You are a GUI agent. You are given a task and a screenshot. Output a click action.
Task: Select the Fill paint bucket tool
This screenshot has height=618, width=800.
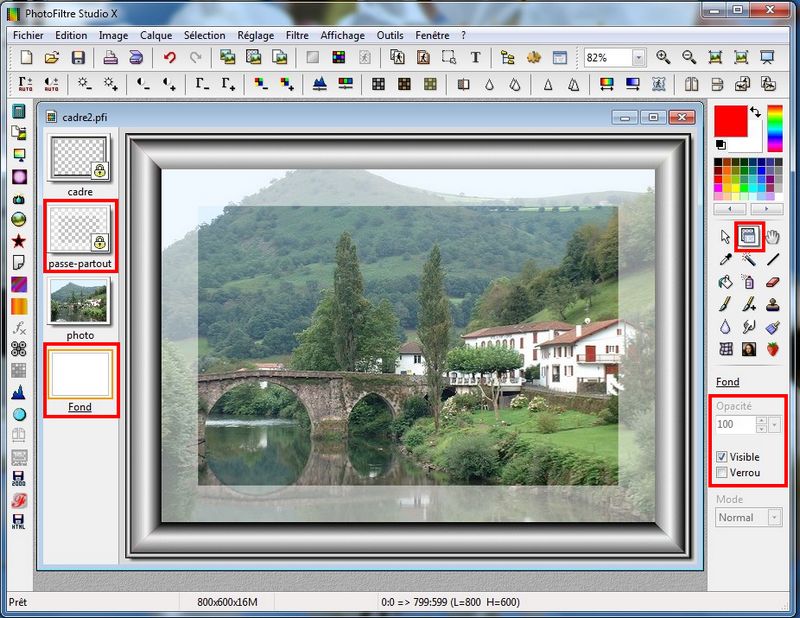[x=725, y=282]
